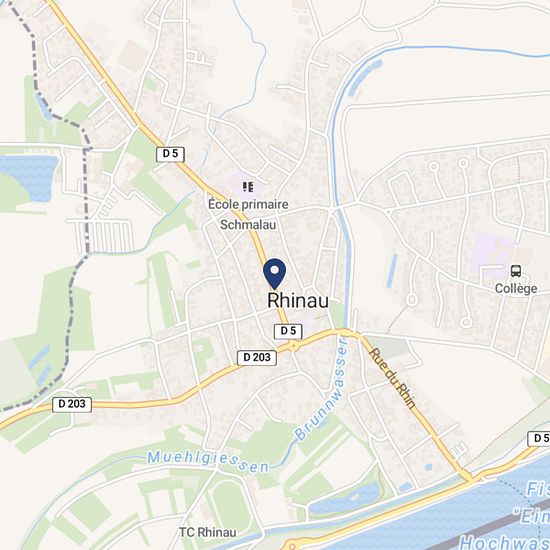Viewport: 550px width, 550px height.
Task: Click the Collège text label
Action: [x=516, y=289]
